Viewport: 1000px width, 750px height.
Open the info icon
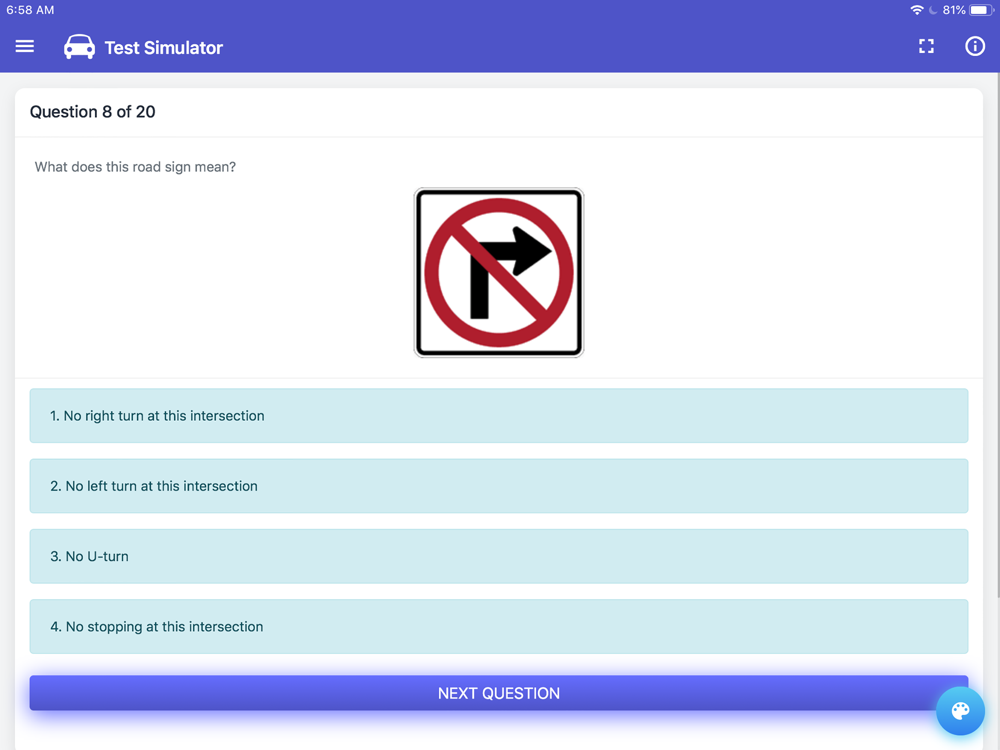[x=974, y=46]
